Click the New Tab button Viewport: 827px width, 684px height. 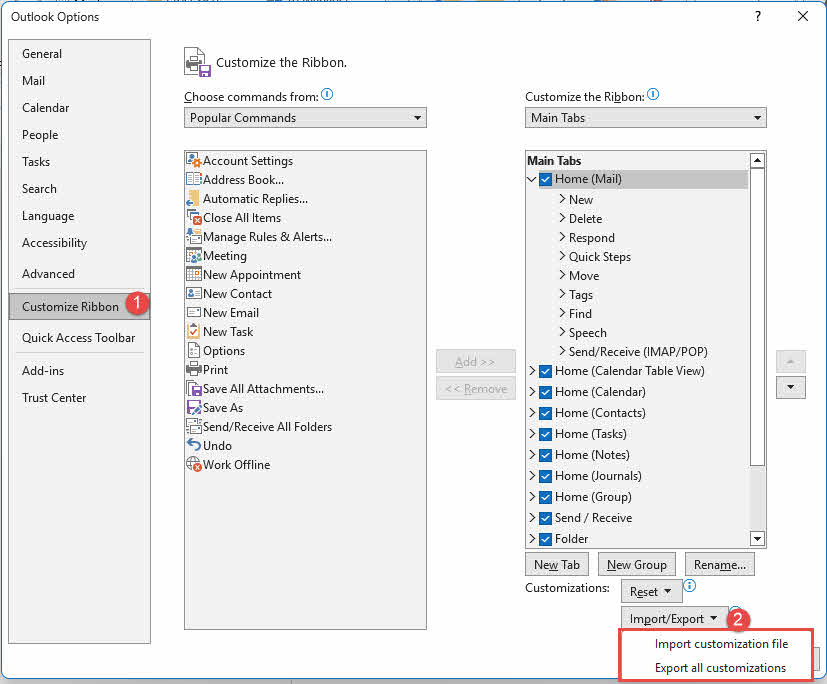click(x=556, y=564)
